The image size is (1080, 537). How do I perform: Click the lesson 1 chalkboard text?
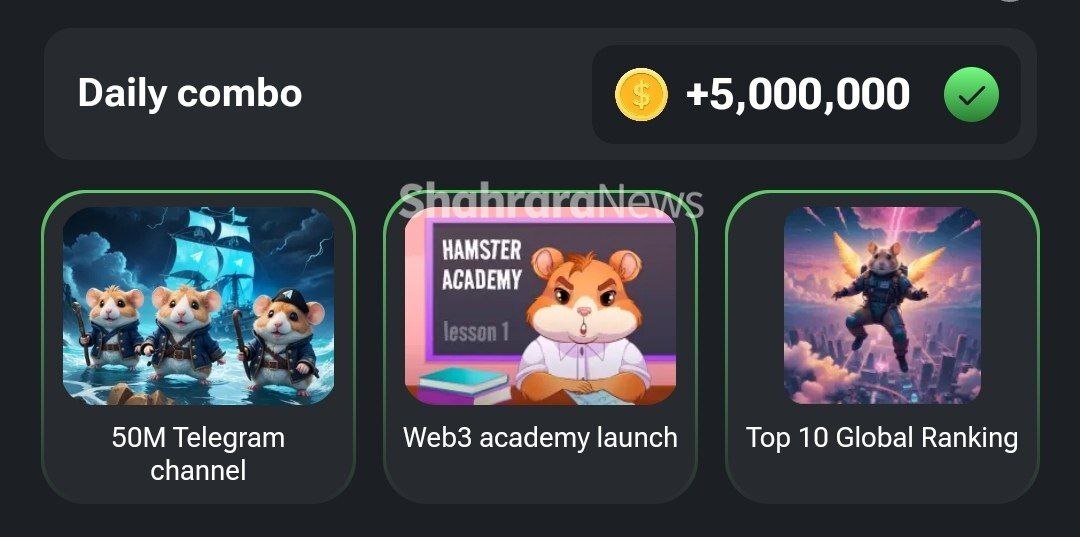click(x=476, y=332)
